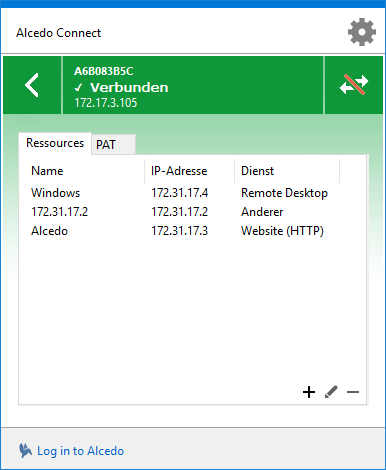The image size is (386, 470).
Task: Open settings with the gear icon
Action: point(362,32)
